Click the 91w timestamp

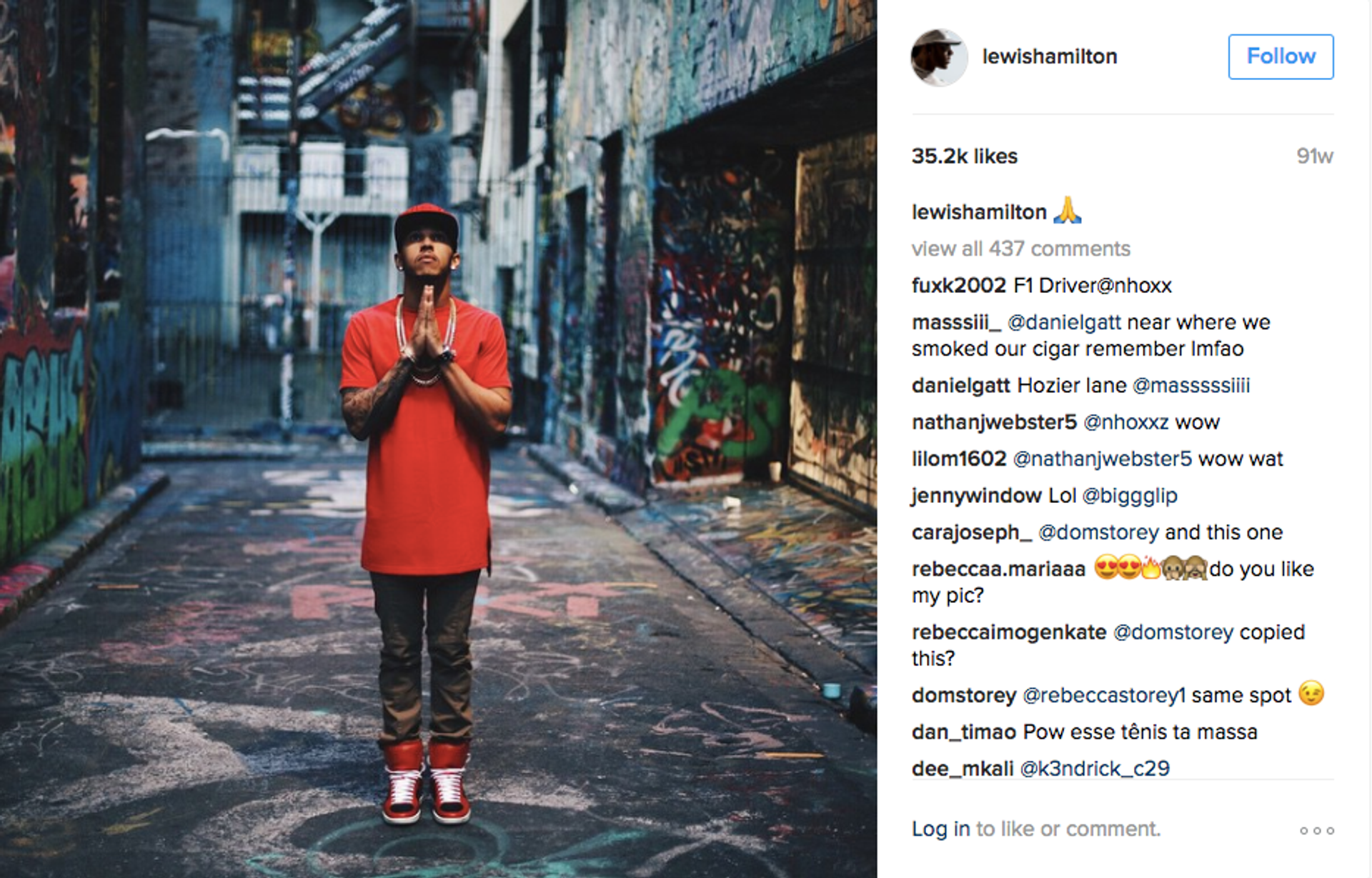[1314, 156]
